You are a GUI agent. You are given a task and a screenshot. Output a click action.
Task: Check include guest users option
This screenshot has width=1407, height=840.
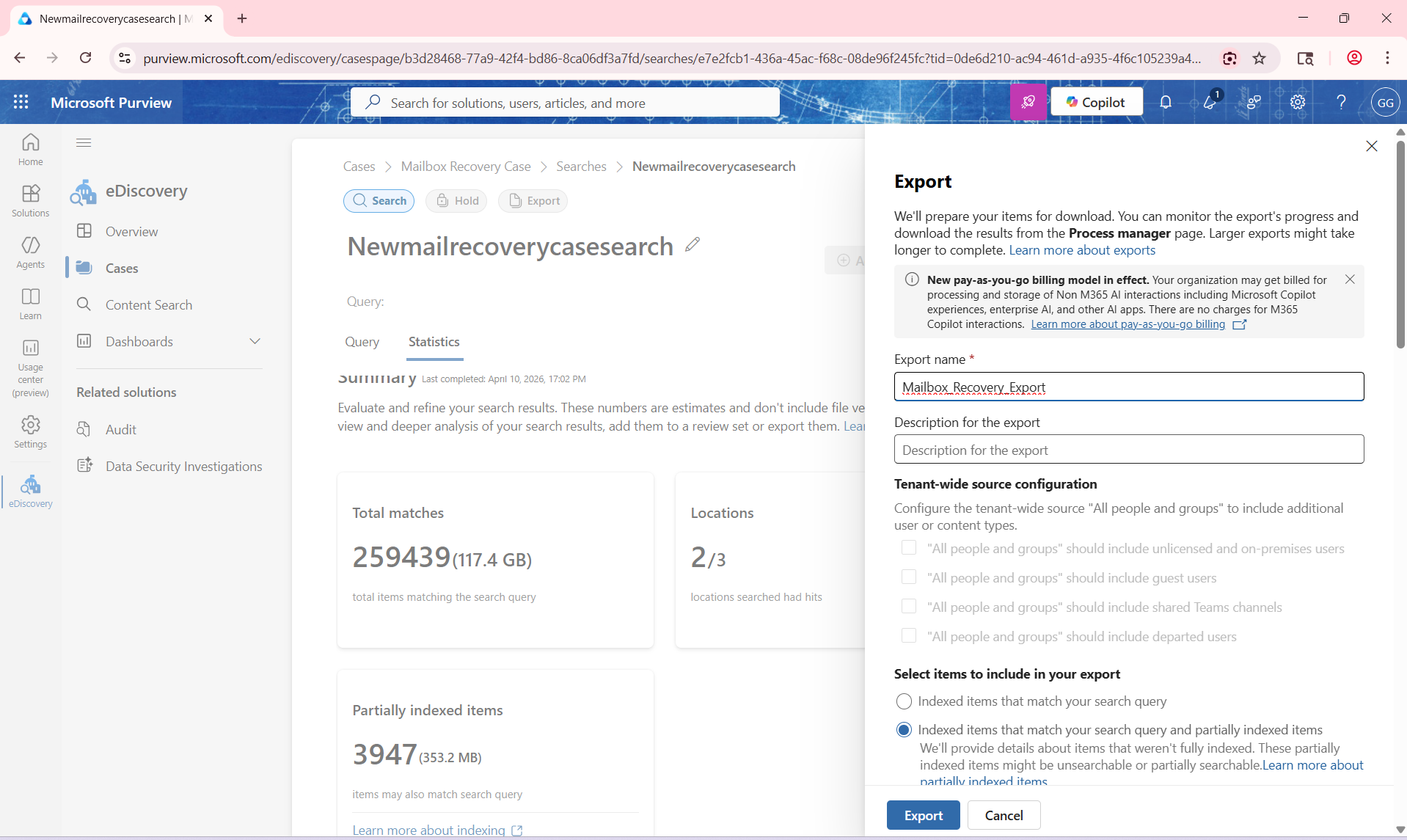[x=909, y=577]
